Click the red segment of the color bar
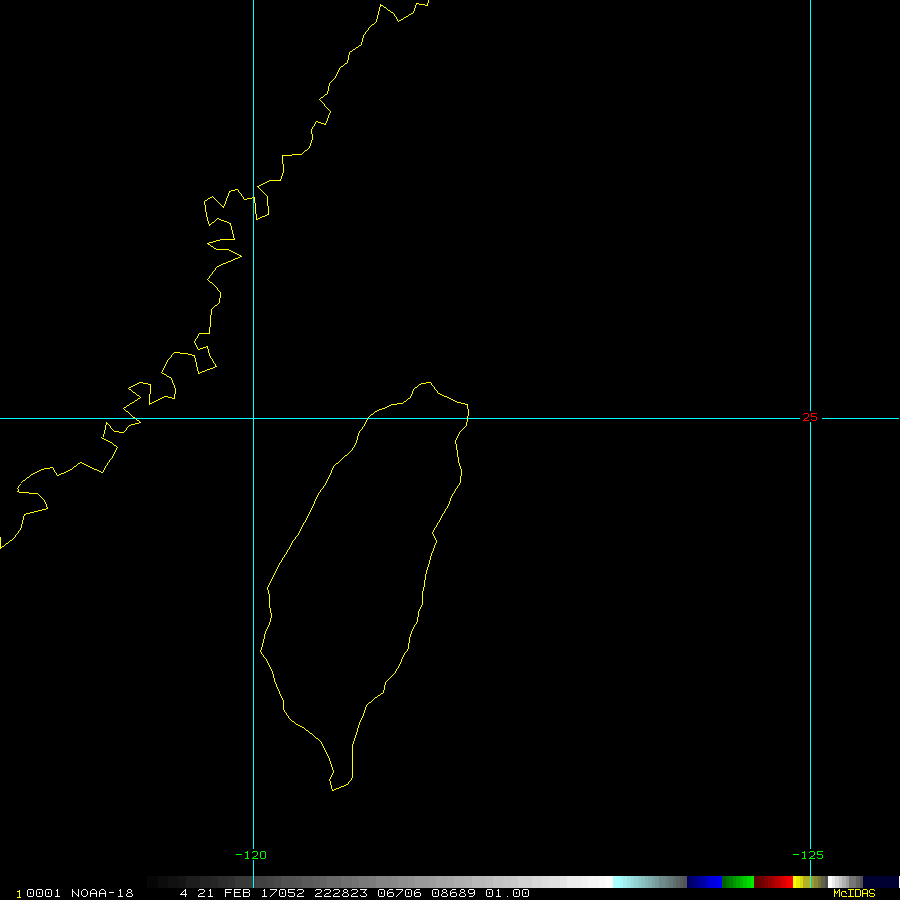 773,882
